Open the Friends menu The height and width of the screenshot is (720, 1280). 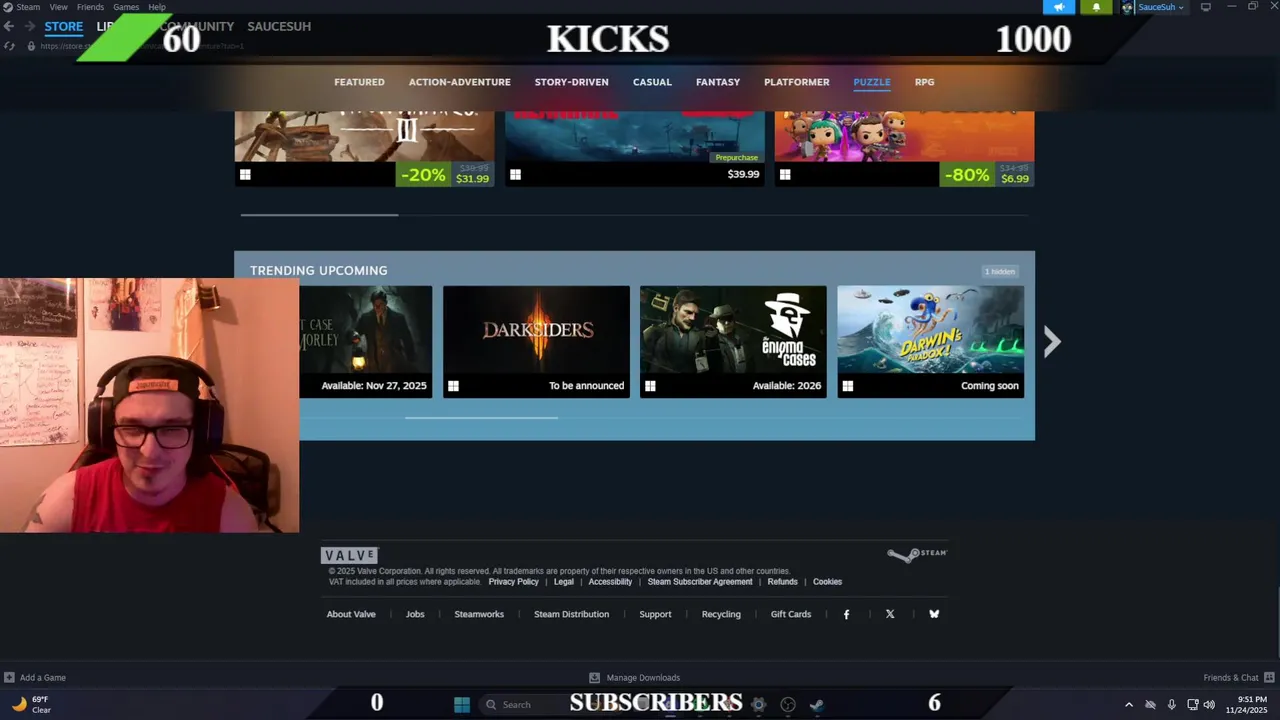pos(90,7)
